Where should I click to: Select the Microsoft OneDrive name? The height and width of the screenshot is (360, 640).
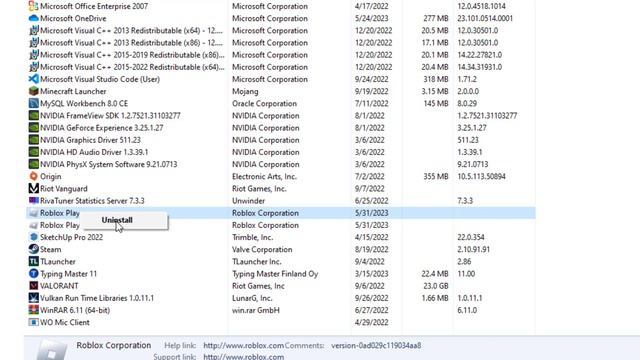coord(73,18)
